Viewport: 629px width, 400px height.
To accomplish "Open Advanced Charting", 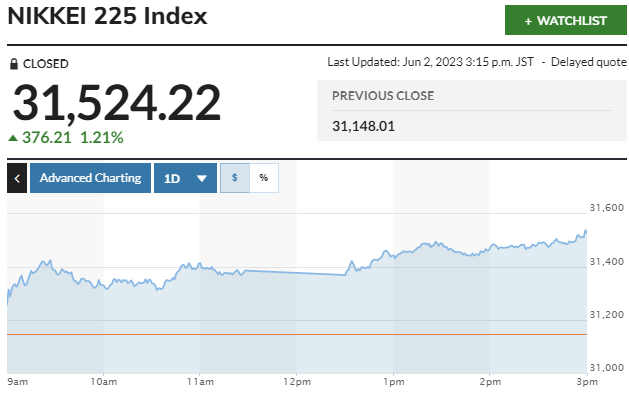I will click(x=90, y=178).
